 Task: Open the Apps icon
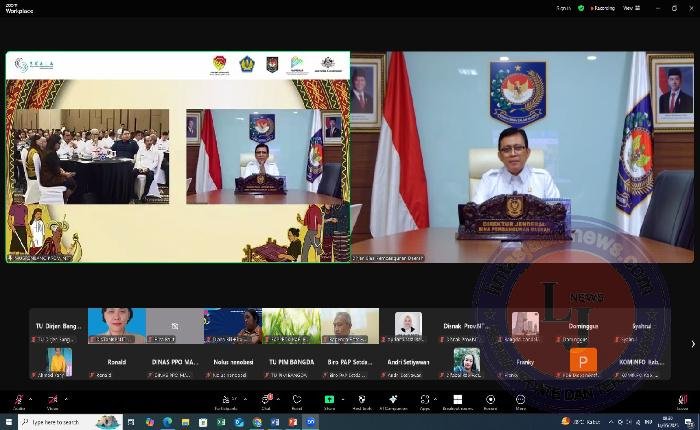pyautogui.click(x=425, y=400)
